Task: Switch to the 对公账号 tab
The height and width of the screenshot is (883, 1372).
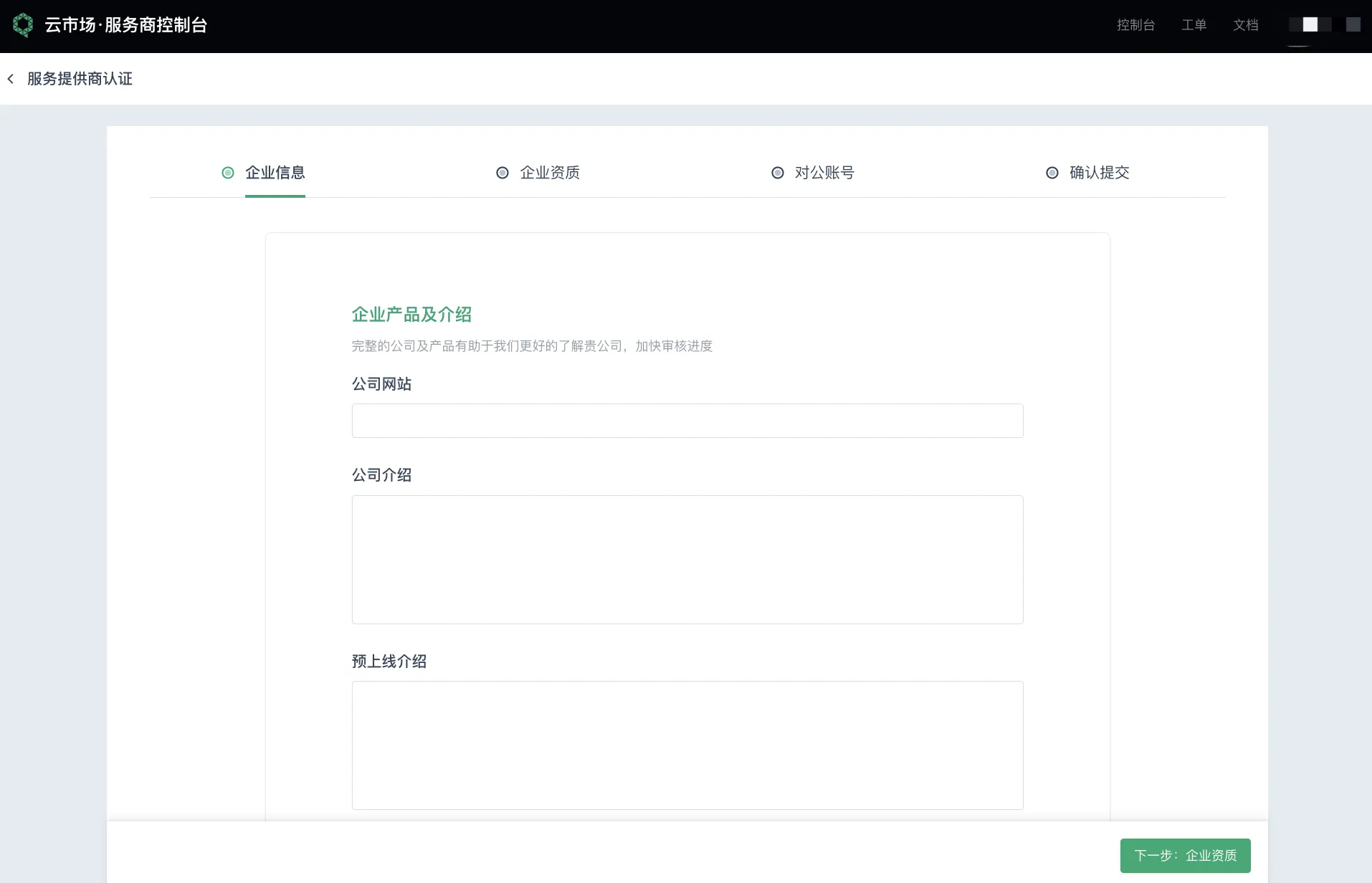Action: (x=824, y=173)
